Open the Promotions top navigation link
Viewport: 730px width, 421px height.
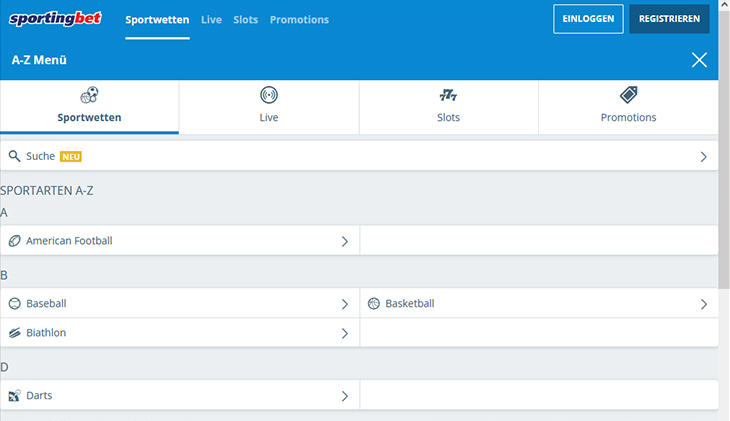pyautogui.click(x=299, y=20)
